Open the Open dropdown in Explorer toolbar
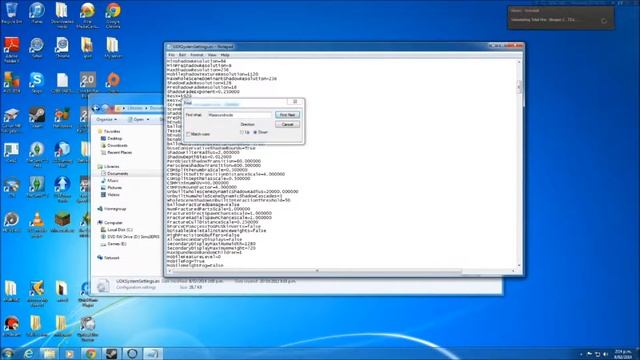Viewport: 640px width, 360px height. pyautogui.click(x=138, y=119)
